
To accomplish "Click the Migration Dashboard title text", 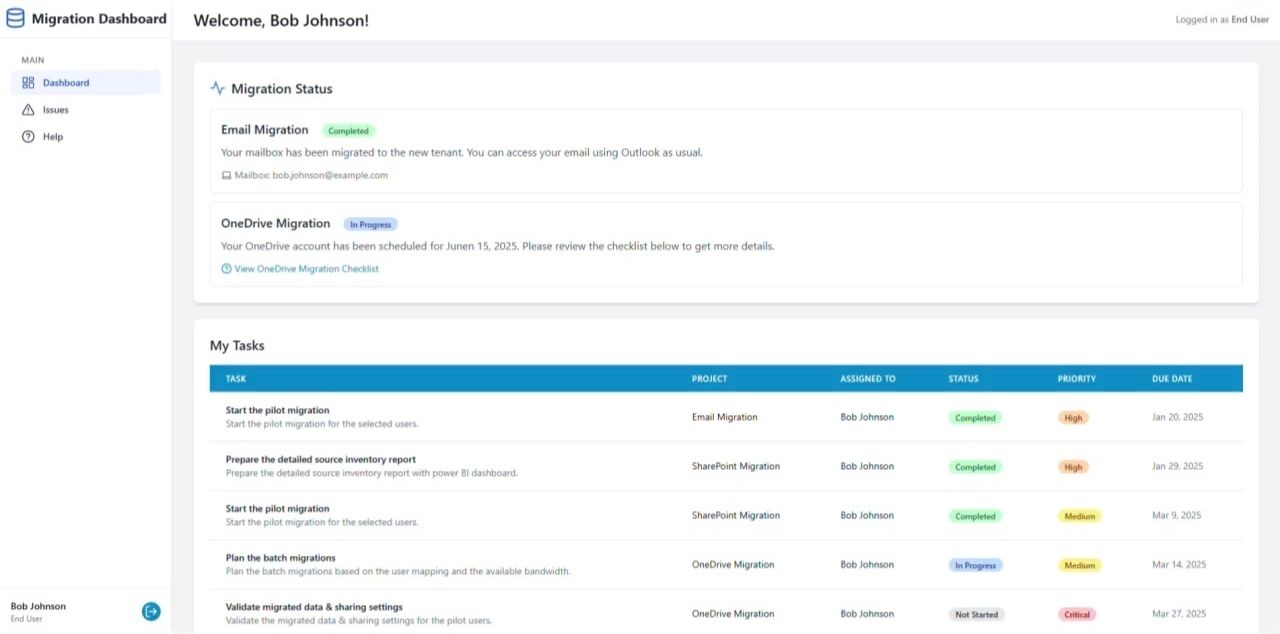I will tap(99, 18).
